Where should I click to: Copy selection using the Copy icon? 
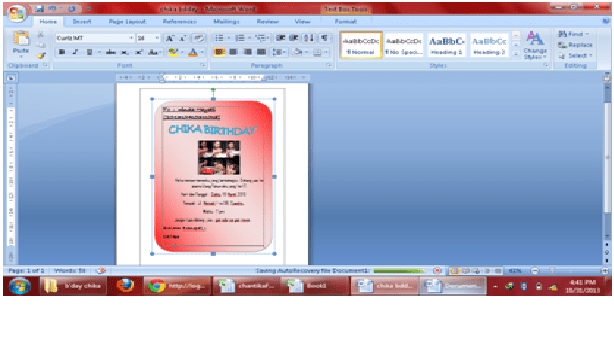[x=41, y=45]
